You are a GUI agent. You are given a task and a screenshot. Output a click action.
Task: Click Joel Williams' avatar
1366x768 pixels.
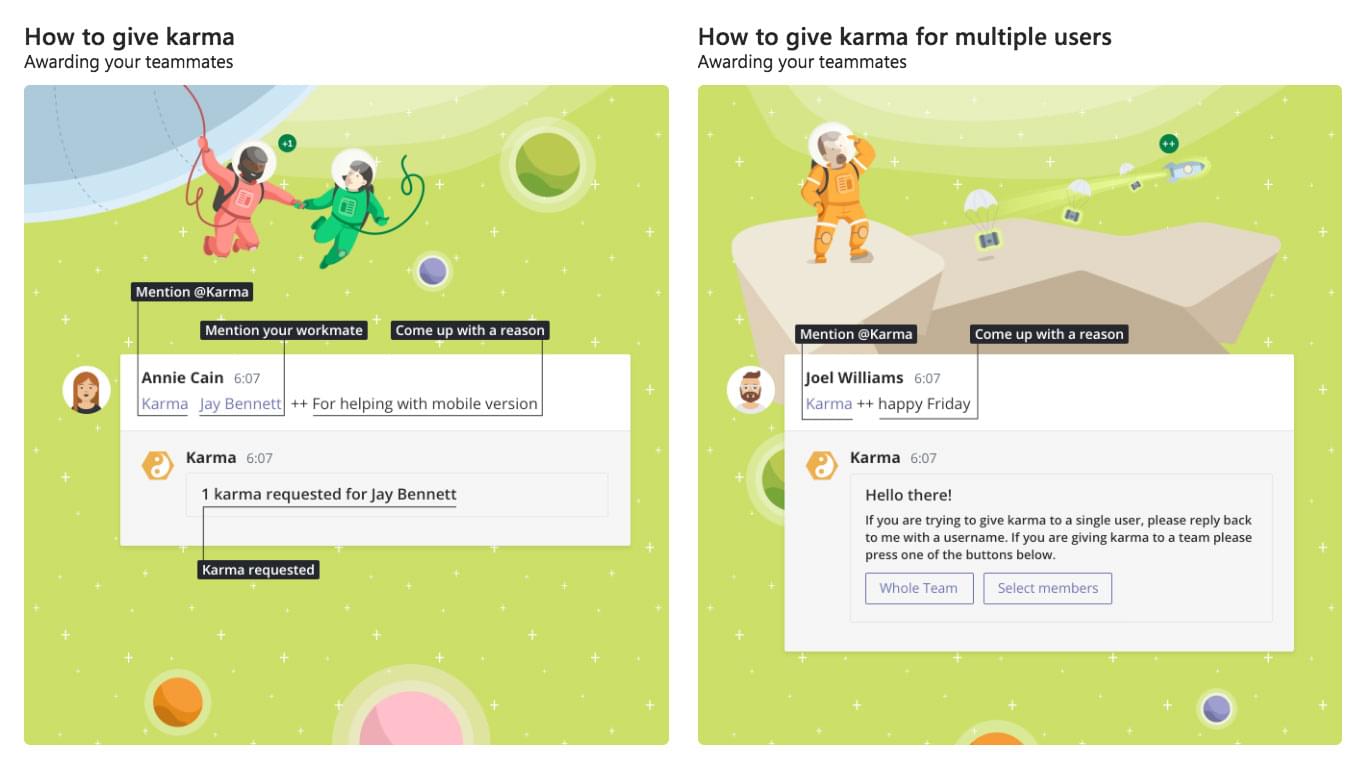[x=751, y=390]
